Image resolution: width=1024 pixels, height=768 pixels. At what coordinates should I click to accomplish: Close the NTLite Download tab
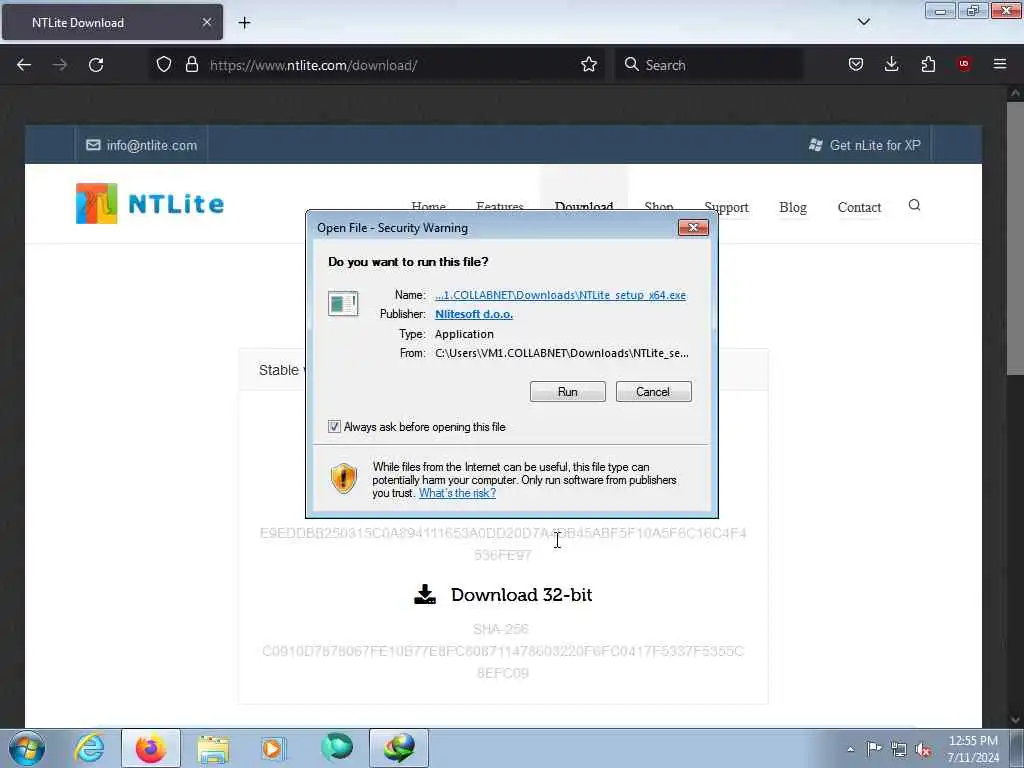207,22
